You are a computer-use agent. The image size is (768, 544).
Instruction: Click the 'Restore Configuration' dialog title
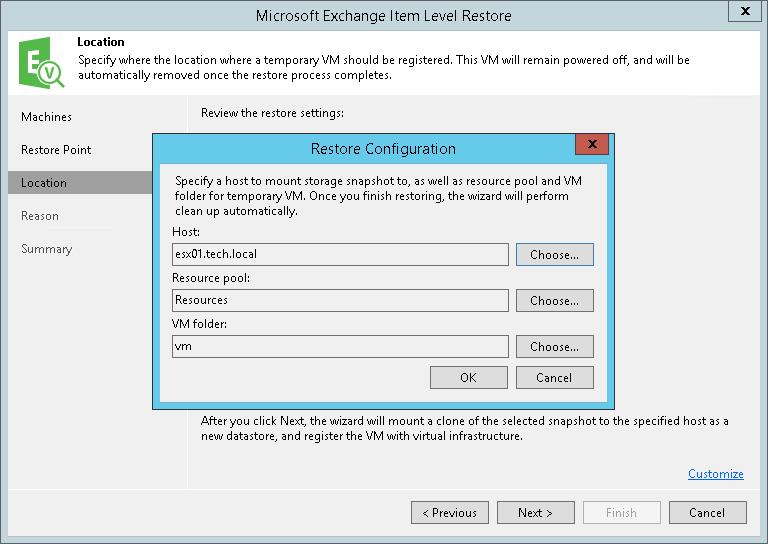click(x=383, y=149)
